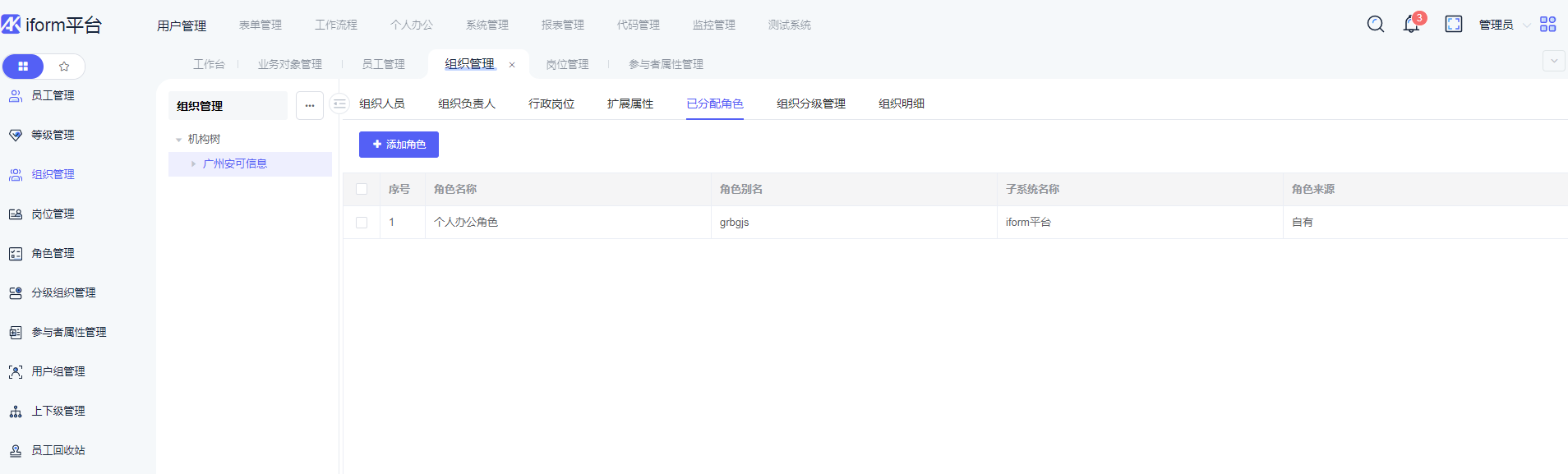1568x474 pixels.
Task: Tick the checkbox for 个人办公角色 row
Action: pyautogui.click(x=362, y=223)
